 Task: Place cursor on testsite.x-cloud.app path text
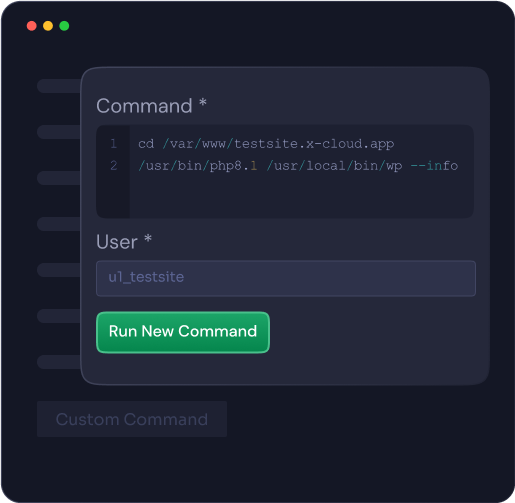click(314, 144)
